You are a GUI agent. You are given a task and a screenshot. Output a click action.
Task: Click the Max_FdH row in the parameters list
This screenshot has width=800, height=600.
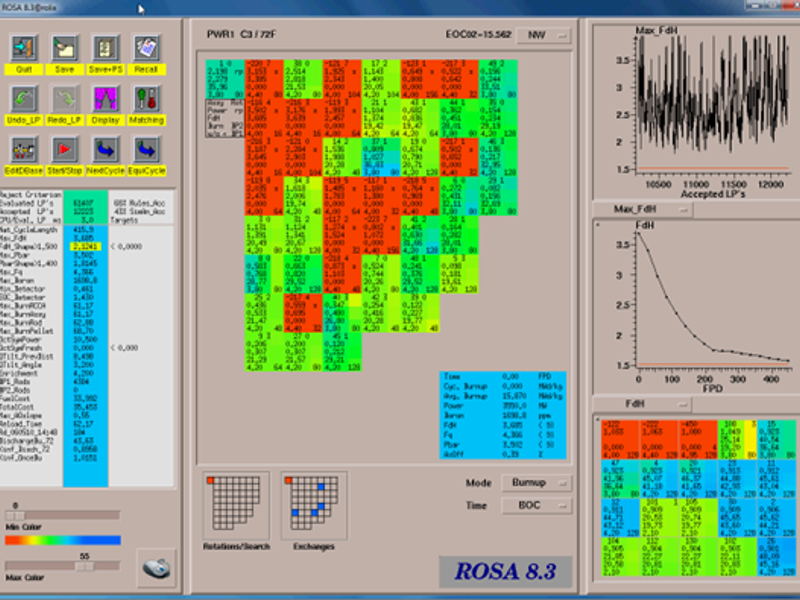coord(87,238)
